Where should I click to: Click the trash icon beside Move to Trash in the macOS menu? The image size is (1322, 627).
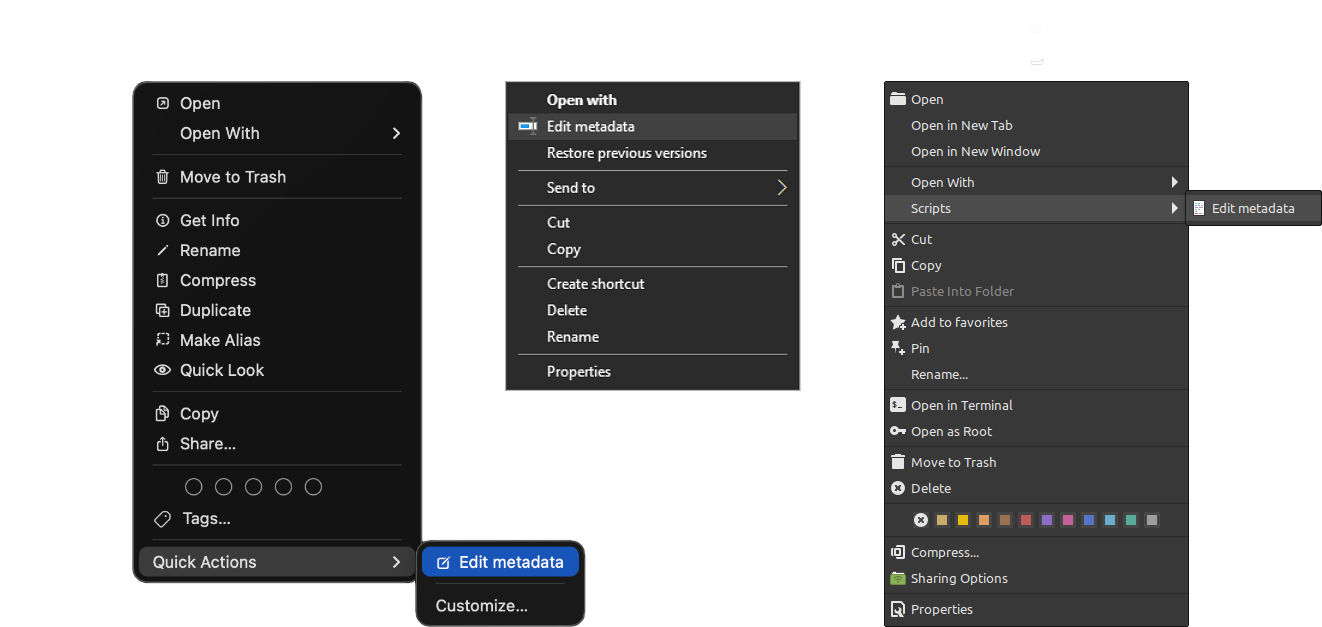163,177
